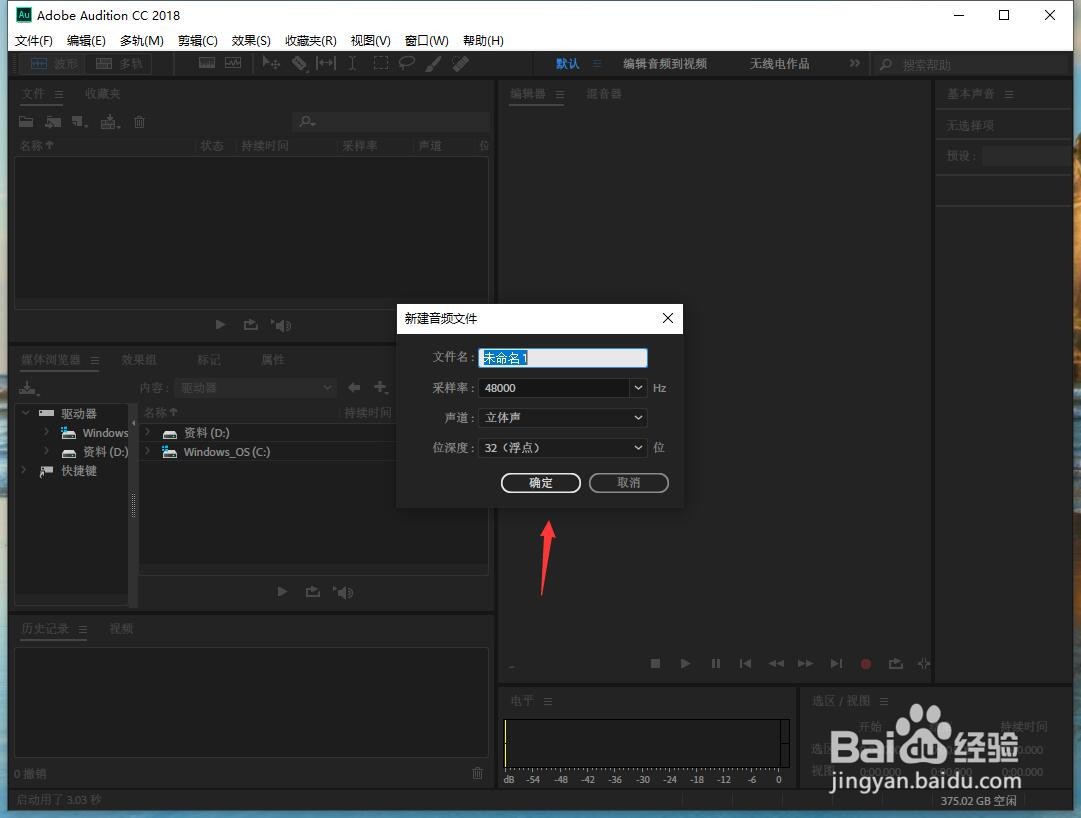Select the Time Selection I-beam tool

click(352, 63)
